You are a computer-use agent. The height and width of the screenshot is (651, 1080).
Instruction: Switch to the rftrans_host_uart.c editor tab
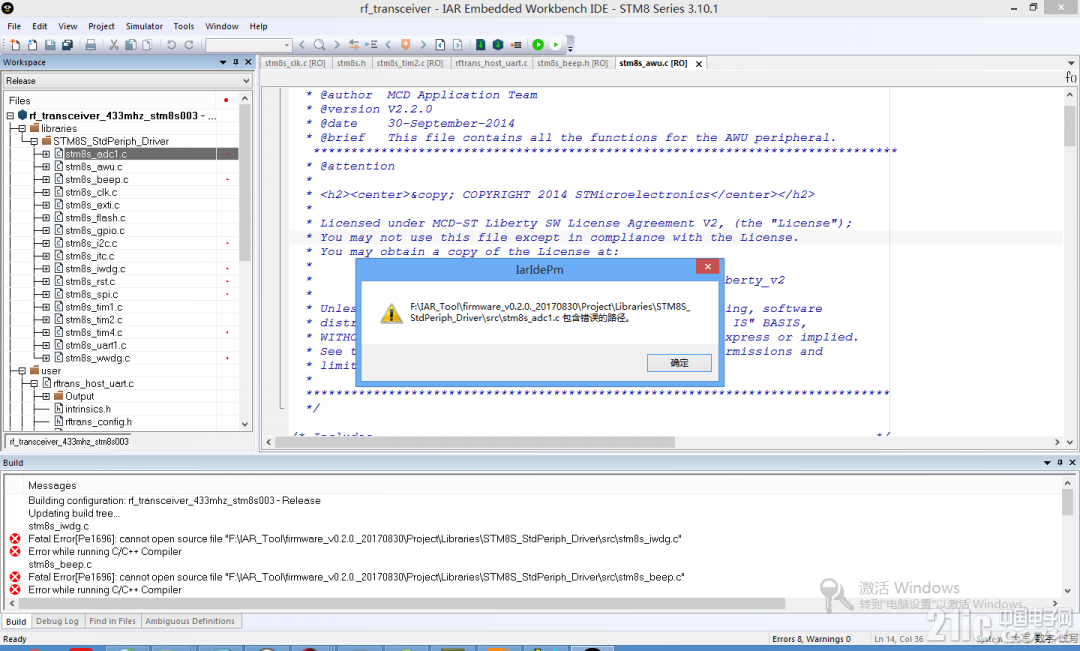click(x=491, y=63)
